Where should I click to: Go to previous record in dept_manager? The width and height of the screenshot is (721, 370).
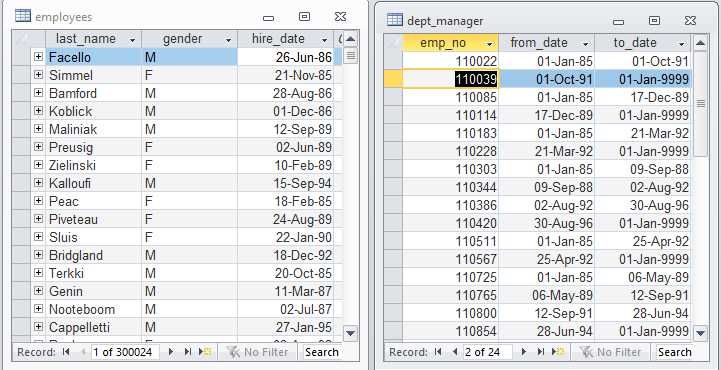[x=455, y=352]
